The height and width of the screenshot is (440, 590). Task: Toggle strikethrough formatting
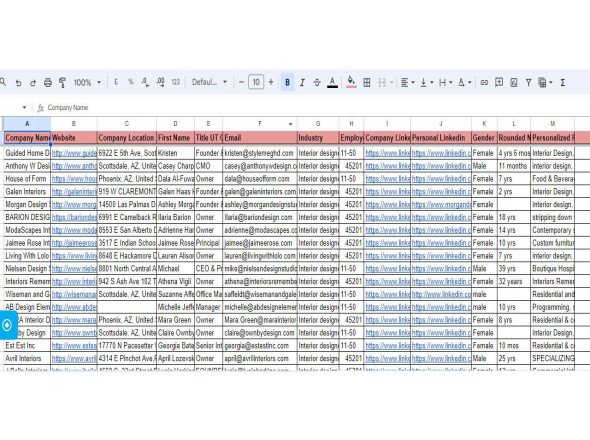click(x=317, y=82)
